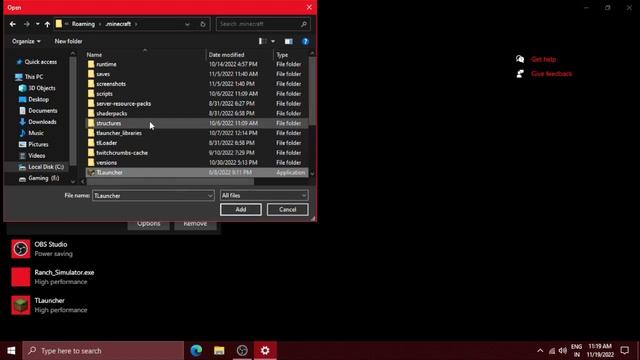
Task: Launch Microsoft Edge from the taskbar
Action: tap(196, 351)
